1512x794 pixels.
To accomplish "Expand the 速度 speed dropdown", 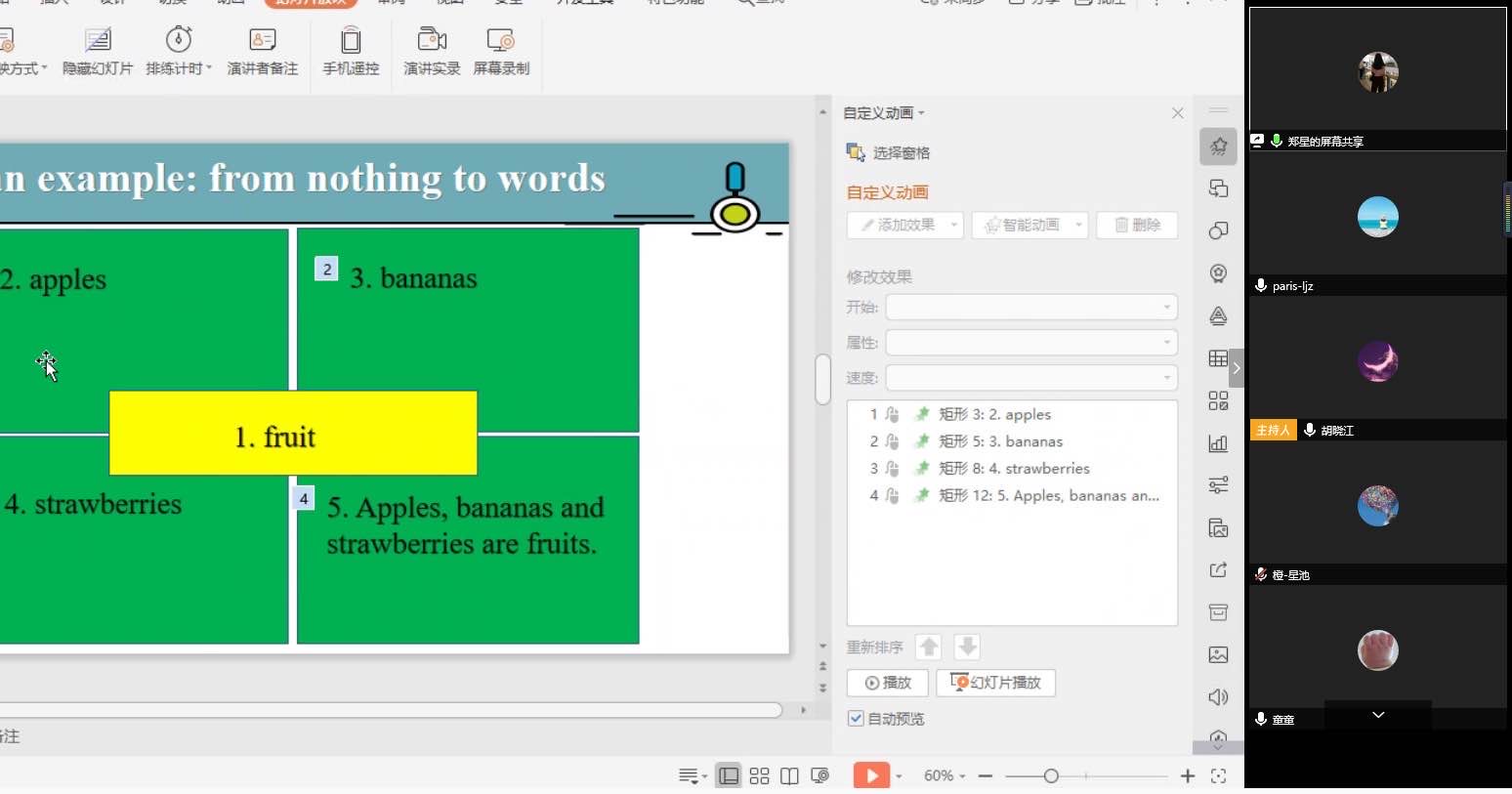I will 1031,378.
